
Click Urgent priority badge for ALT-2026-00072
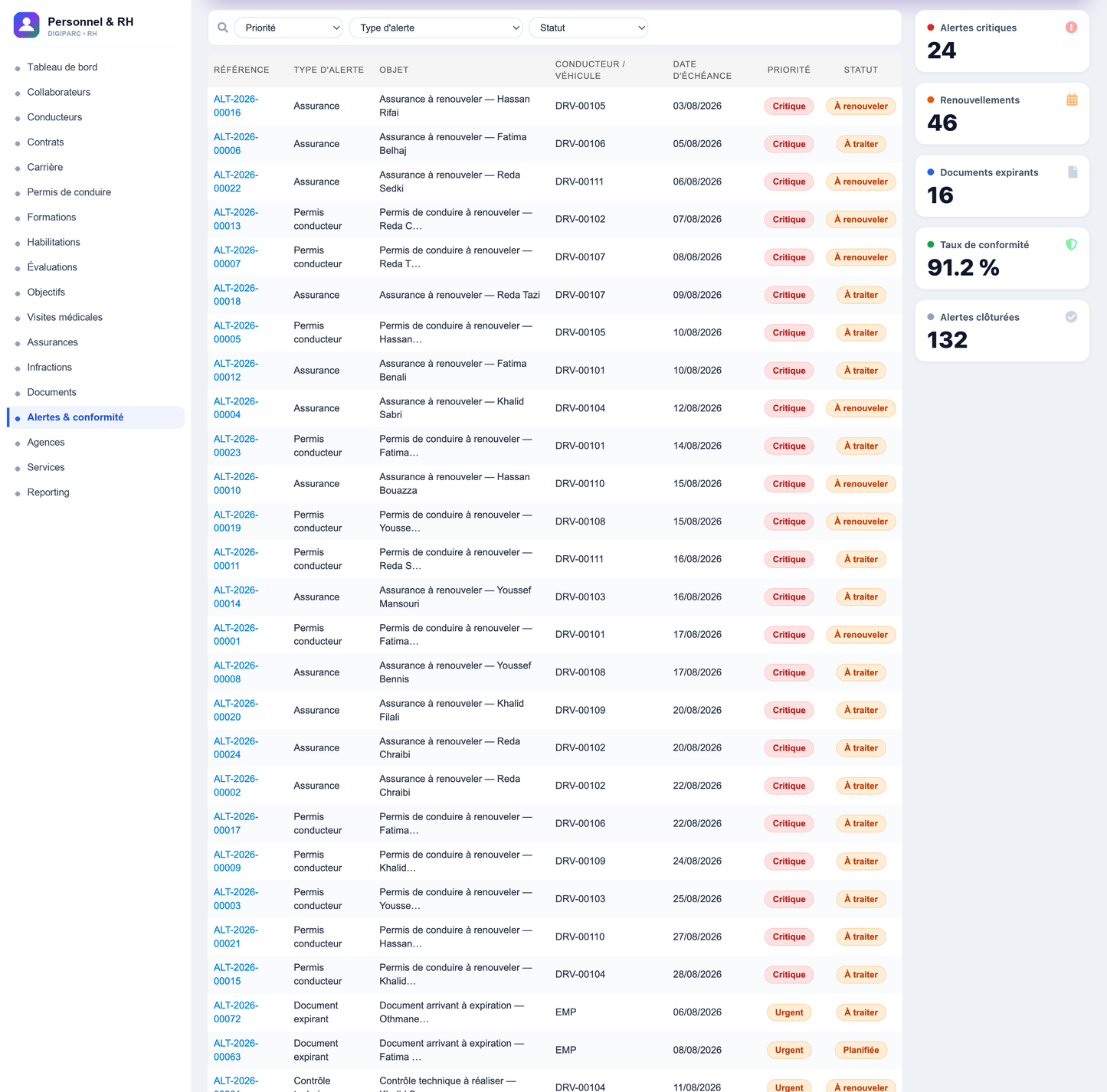[788, 1012]
